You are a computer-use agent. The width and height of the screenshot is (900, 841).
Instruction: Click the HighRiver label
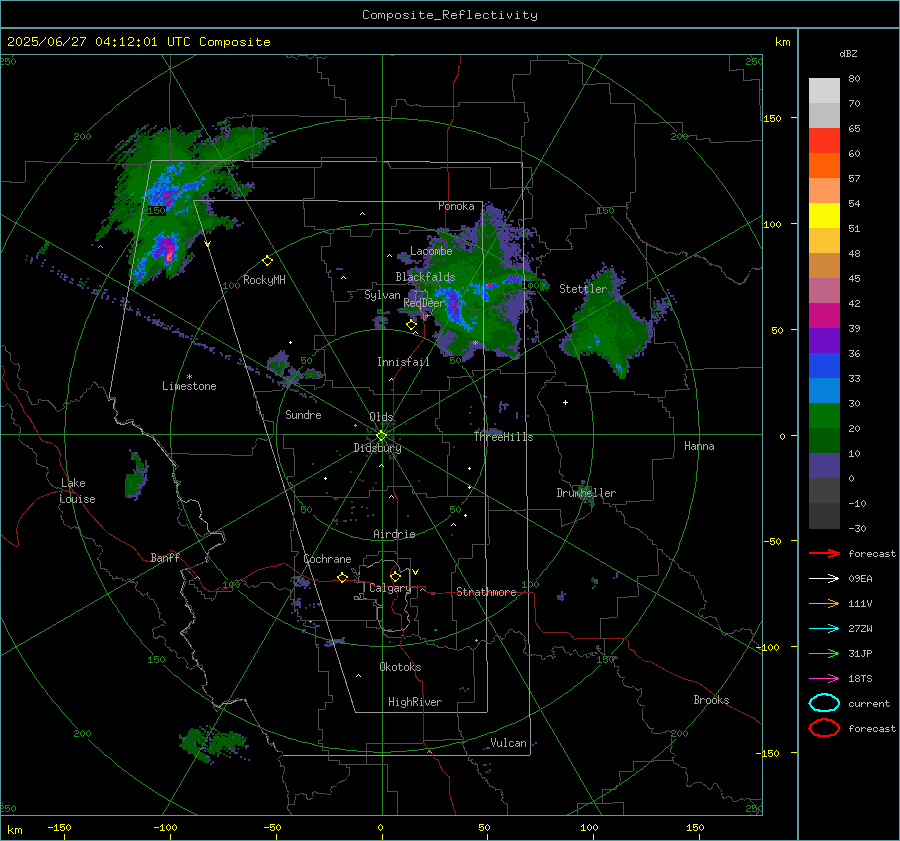pos(415,702)
